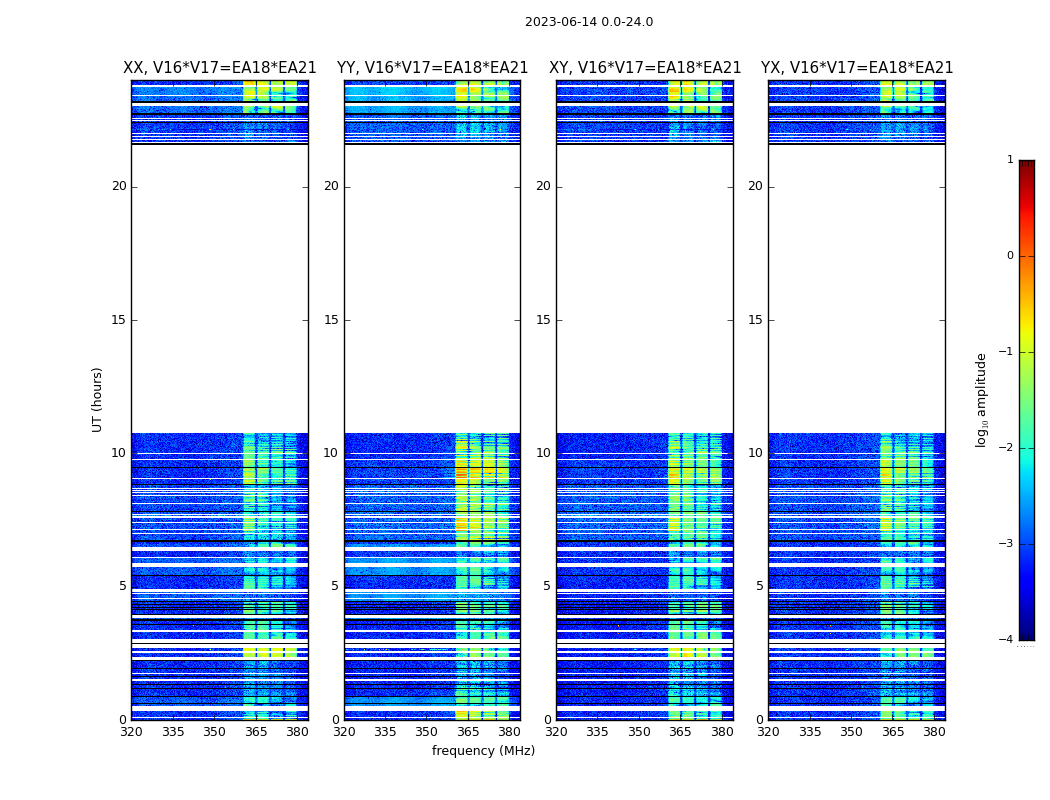Click the YX polarization panel title
Image resolution: width=1050 pixels, height=800 pixels.
(x=857, y=68)
